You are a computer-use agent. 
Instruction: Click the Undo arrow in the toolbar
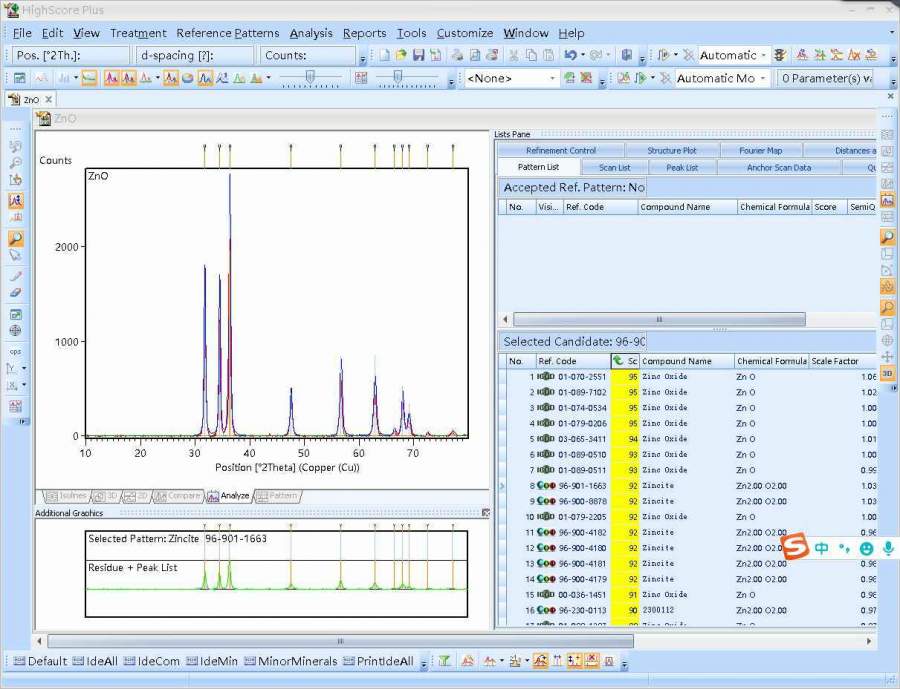(x=570, y=56)
